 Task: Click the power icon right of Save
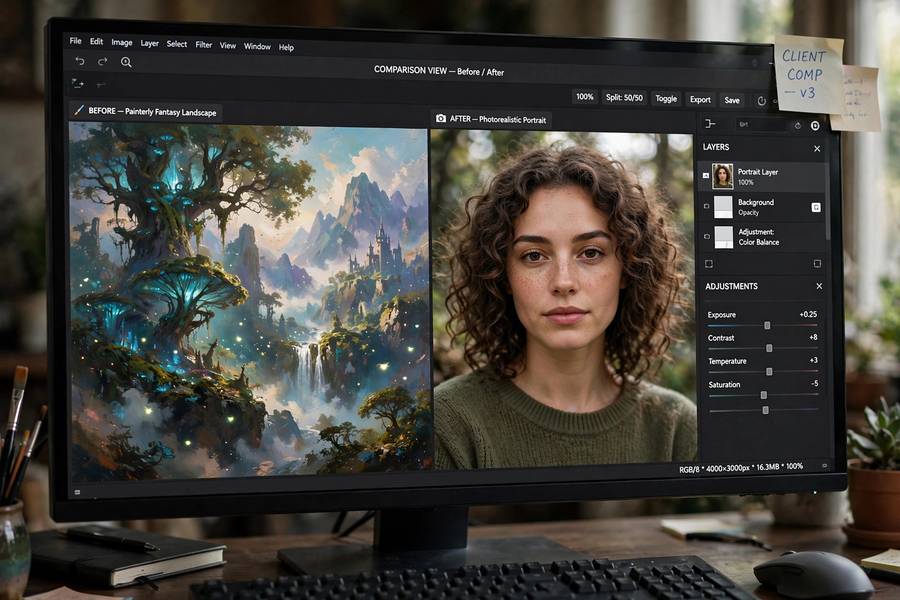(x=761, y=101)
